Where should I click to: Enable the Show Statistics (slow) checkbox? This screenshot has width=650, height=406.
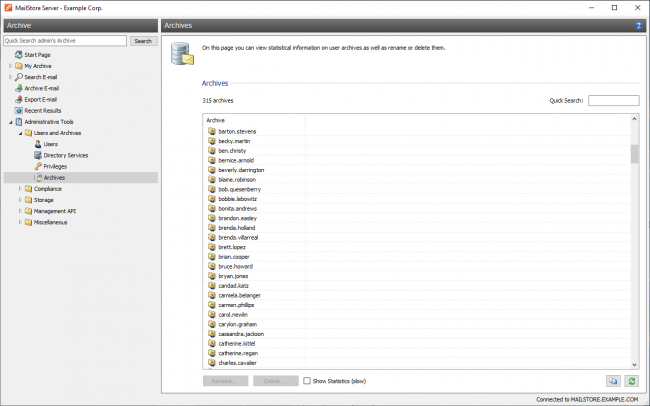307,381
